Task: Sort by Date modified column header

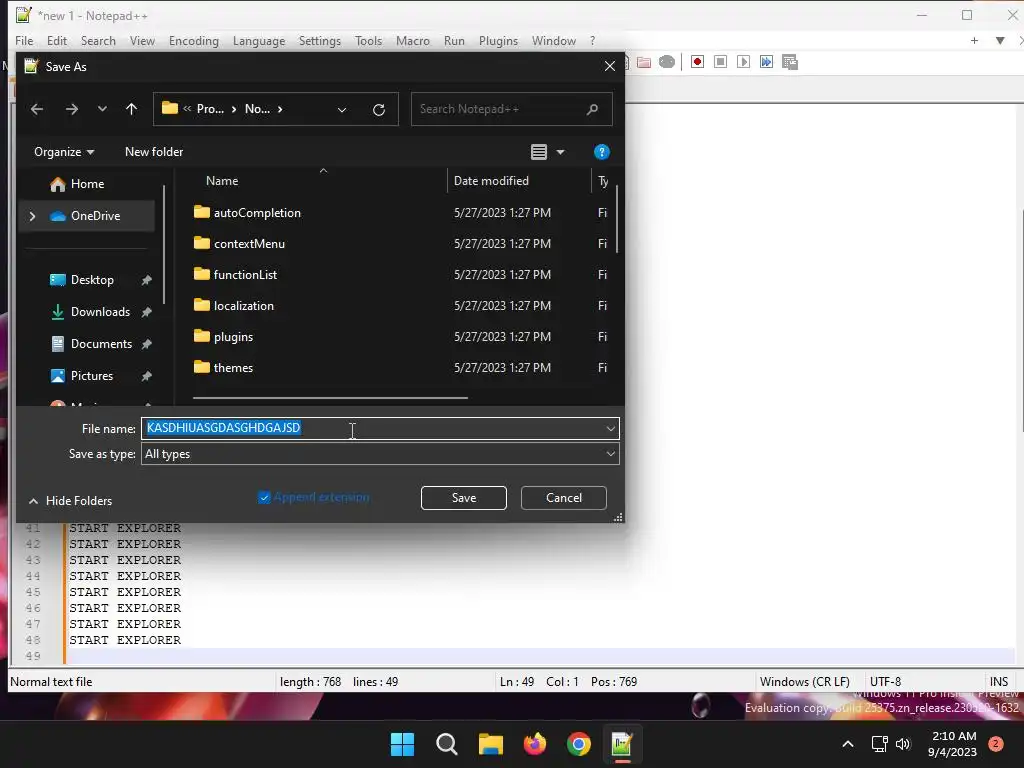Action: click(x=491, y=181)
